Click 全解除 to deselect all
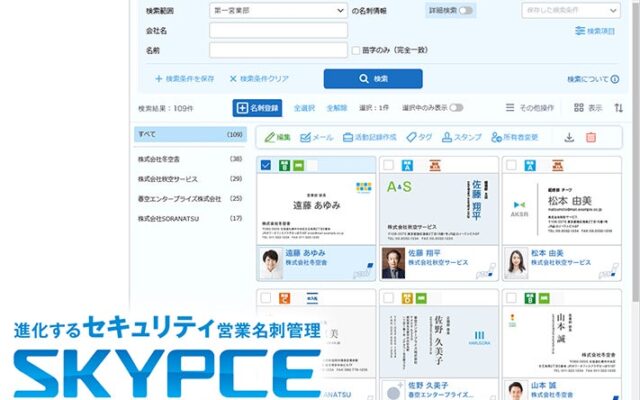The image size is (640, 400). [337, 108]
